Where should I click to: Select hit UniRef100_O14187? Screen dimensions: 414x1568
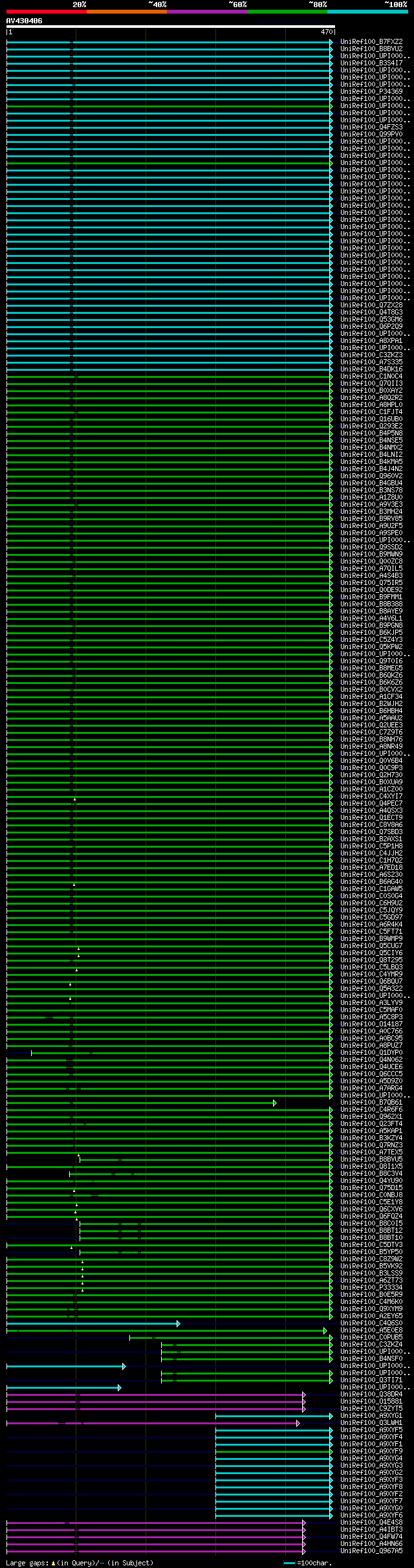pyautogui.click(x=371, y=1024)
